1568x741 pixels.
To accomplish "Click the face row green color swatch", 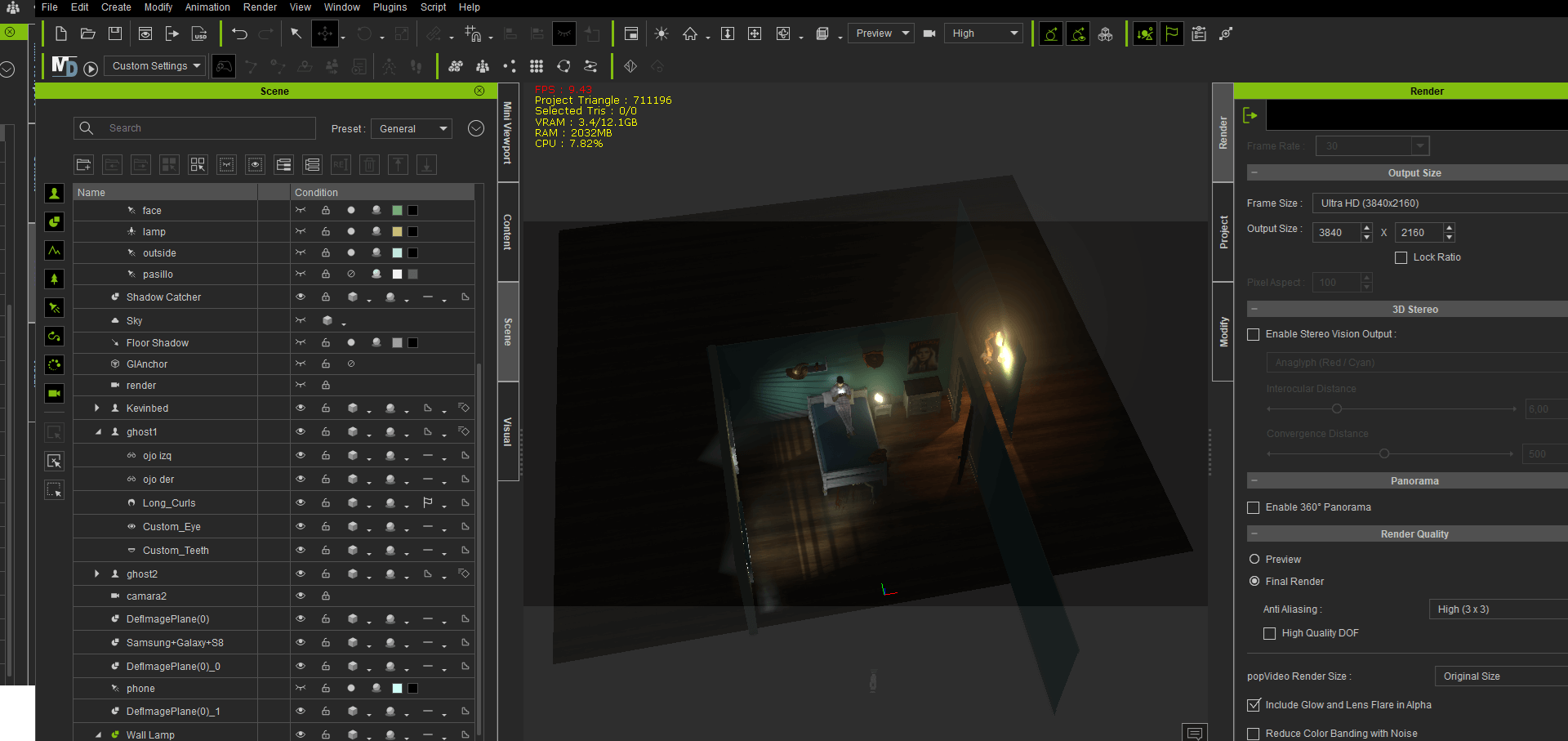I will pos(397,211).
